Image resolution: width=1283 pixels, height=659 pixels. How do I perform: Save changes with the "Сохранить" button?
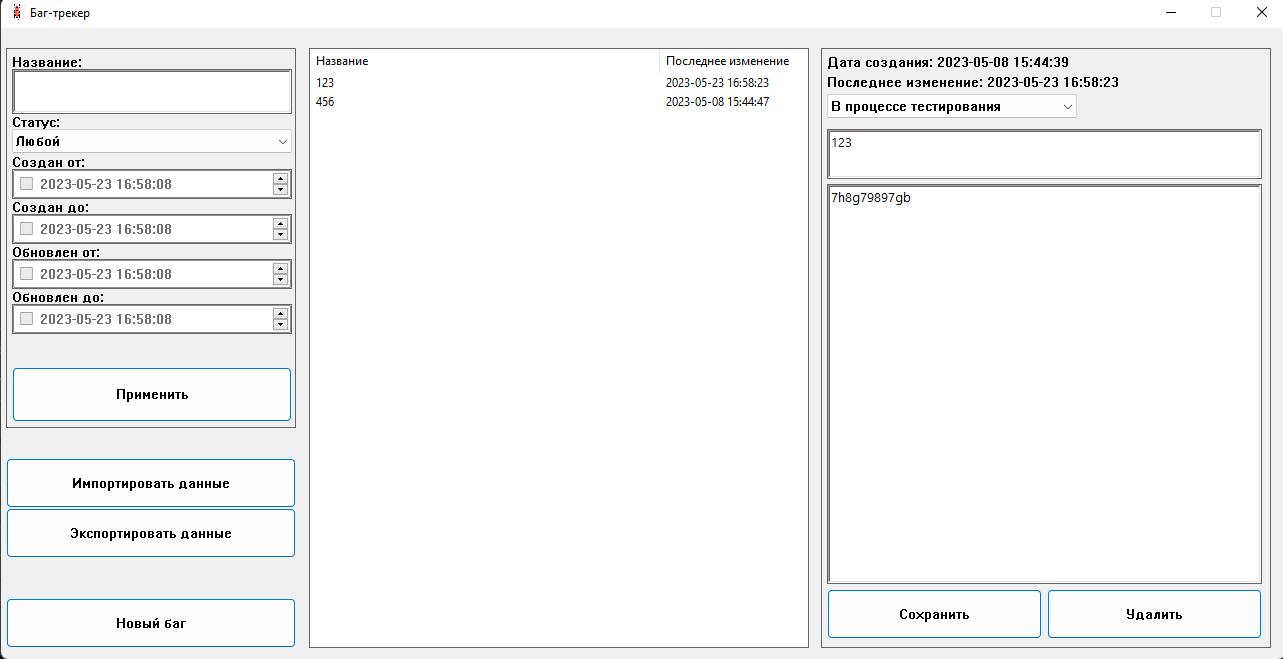click(933, 613)
